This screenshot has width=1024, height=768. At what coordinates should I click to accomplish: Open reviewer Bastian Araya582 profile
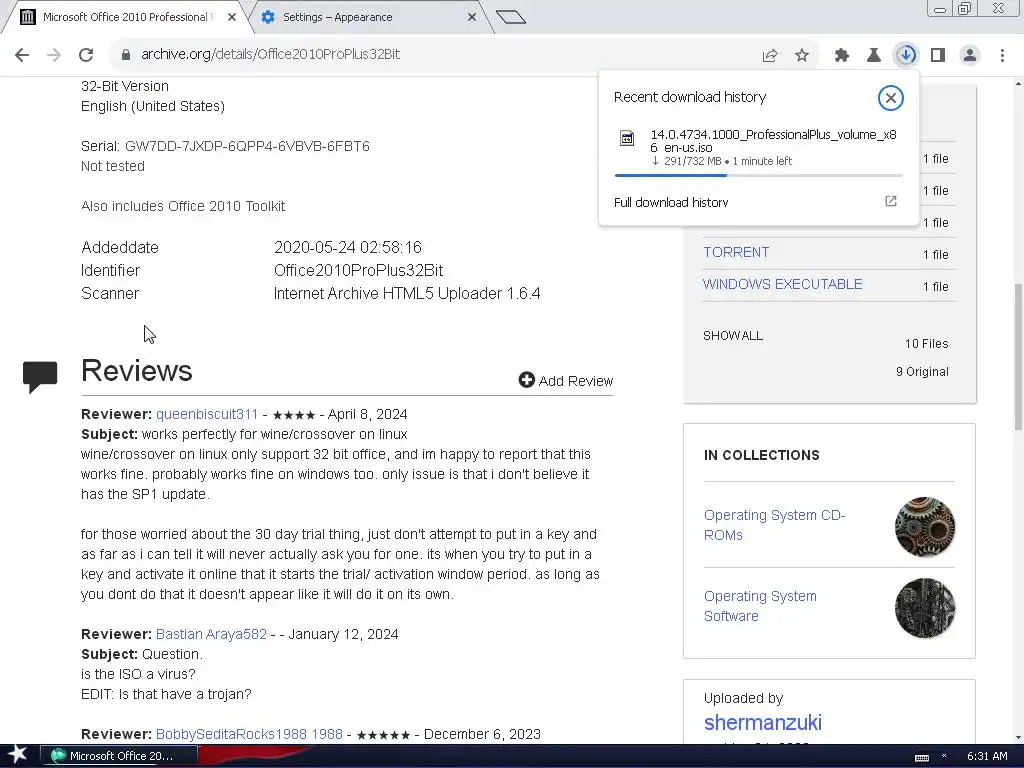pos(211,635)
